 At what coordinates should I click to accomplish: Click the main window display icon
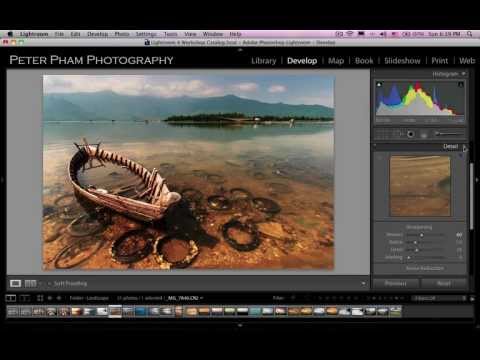11,298
